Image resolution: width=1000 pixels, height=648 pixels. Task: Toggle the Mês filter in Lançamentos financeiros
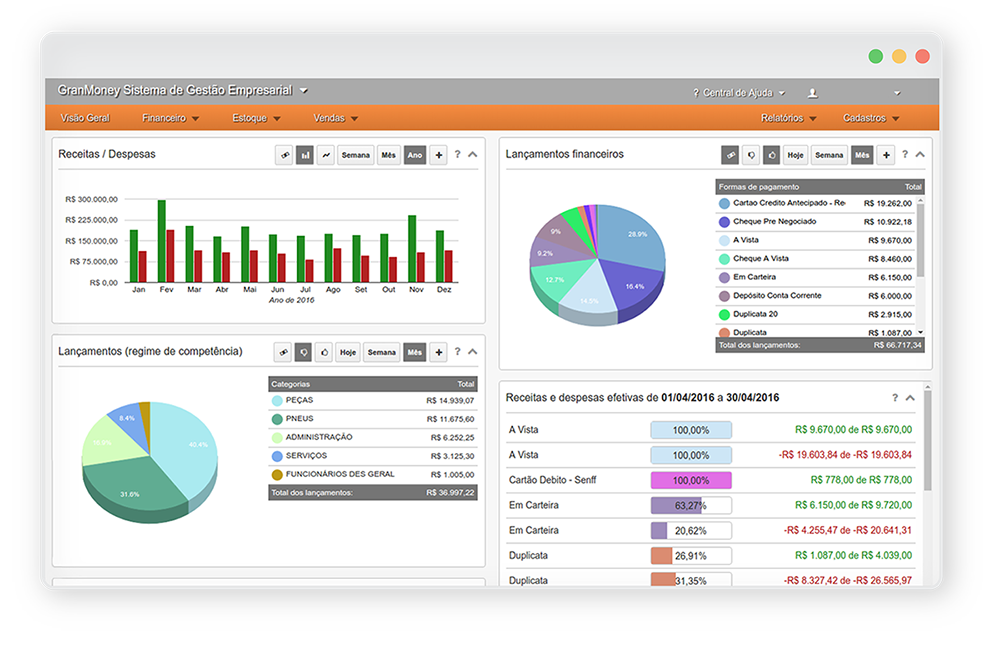[862, 155]
